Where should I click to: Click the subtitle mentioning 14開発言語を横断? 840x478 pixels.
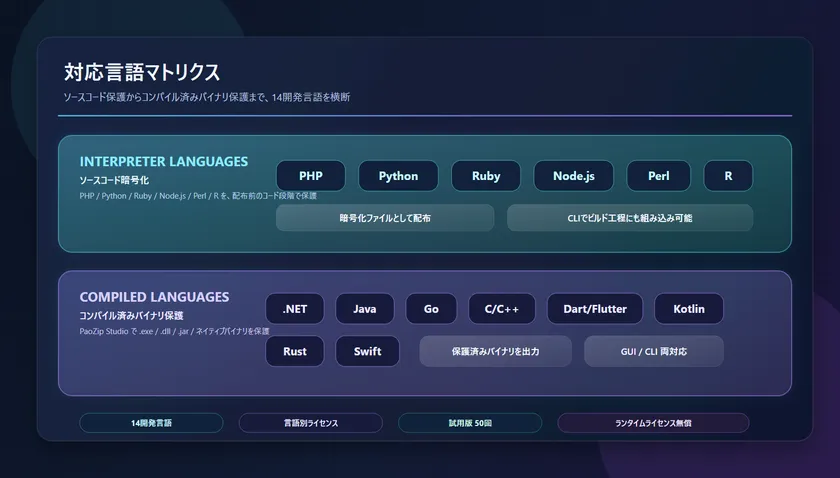click(x=207, y=97)
